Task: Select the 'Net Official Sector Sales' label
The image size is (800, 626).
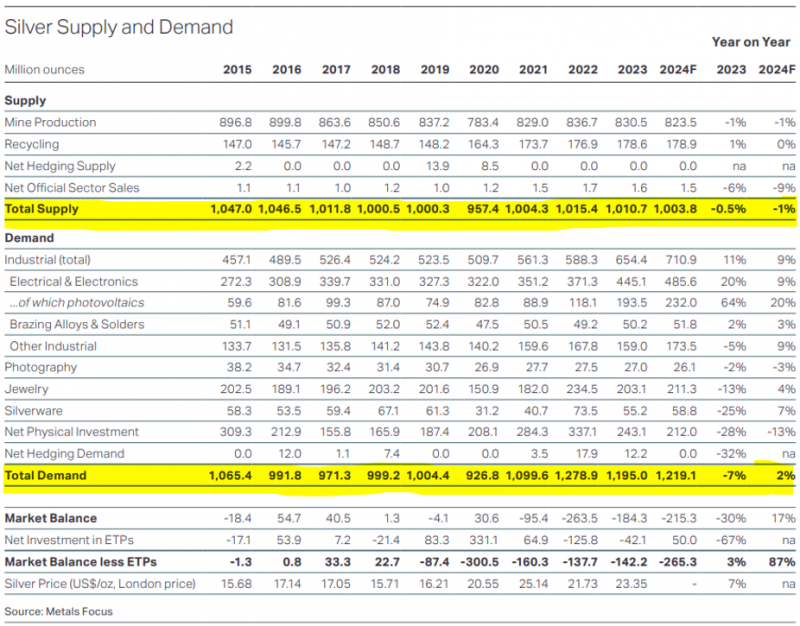Action: click(72, 188)
